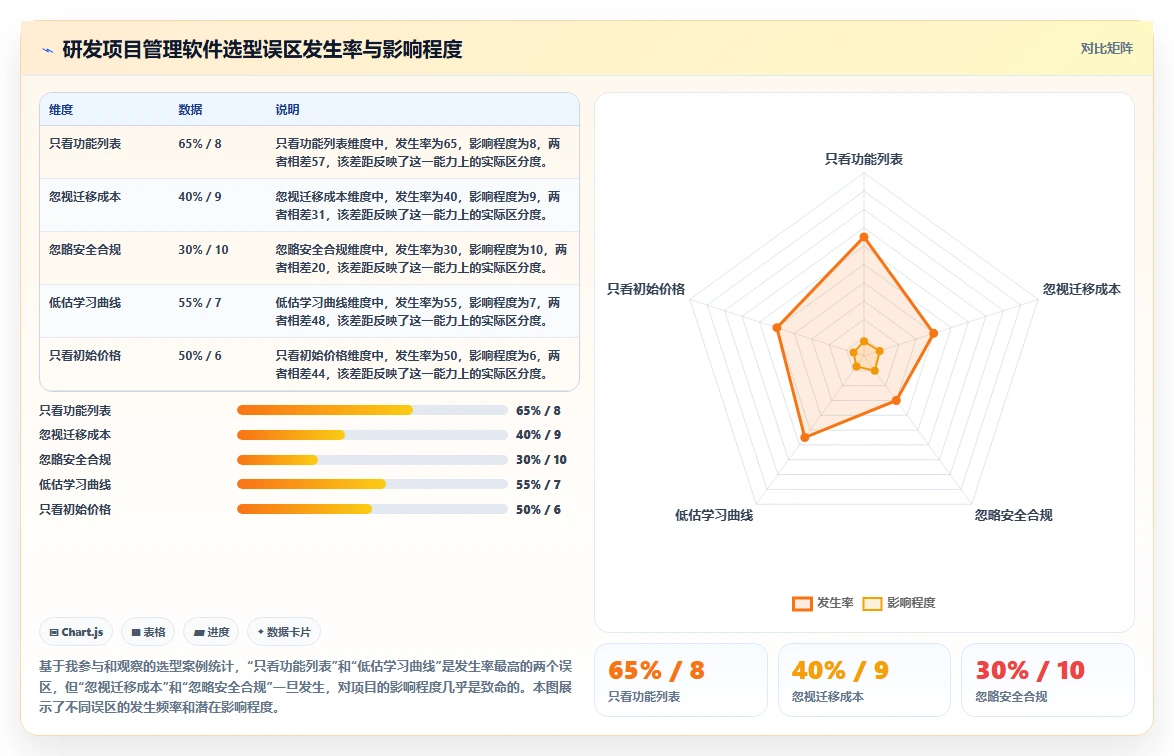
Task: Toggle the 影响程度 legend swatch
Action: pyautogui.click(x=872, y=603)
